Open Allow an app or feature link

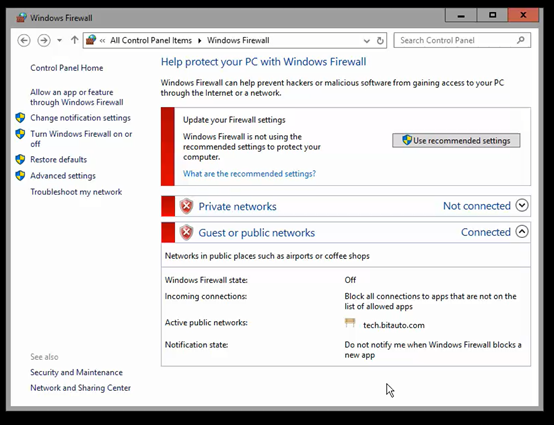(77, 97)
